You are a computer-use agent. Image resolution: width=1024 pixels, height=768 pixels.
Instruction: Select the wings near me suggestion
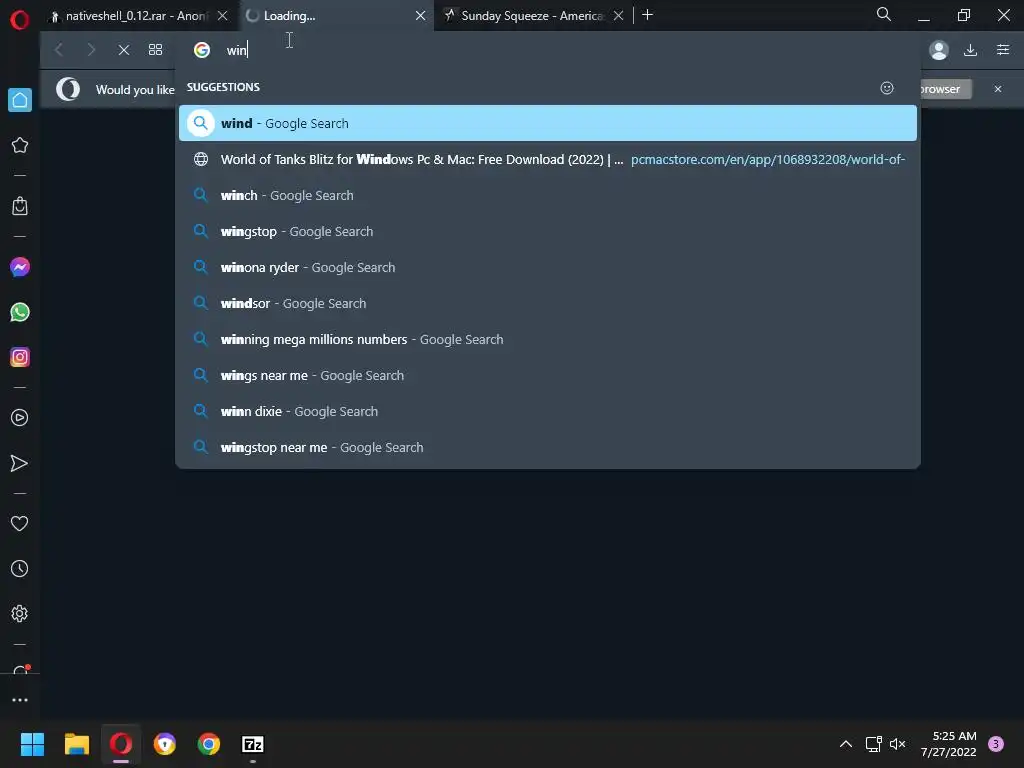point(547,375)
